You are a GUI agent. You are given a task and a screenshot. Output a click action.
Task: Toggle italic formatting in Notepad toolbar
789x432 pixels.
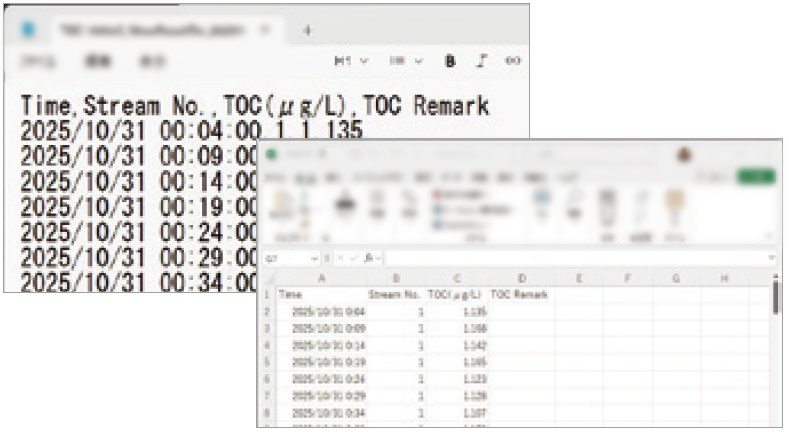(482, 61)
